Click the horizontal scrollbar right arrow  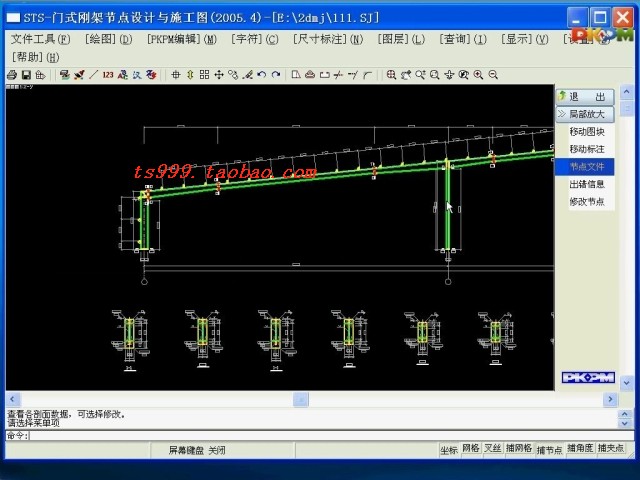coord(610,399)
